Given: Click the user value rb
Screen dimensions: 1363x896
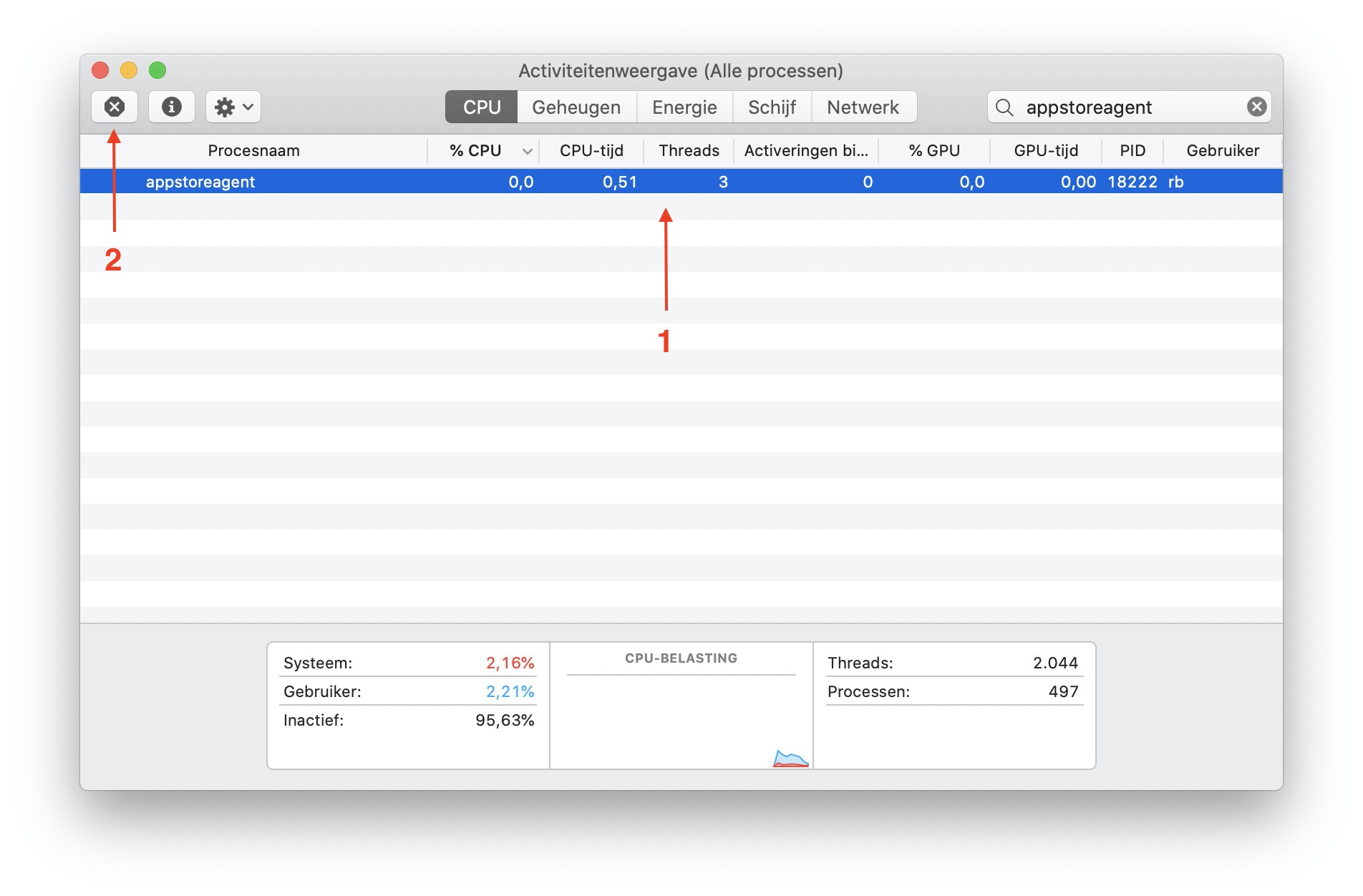Looking at the screenshot, I should pos(1176,182).
